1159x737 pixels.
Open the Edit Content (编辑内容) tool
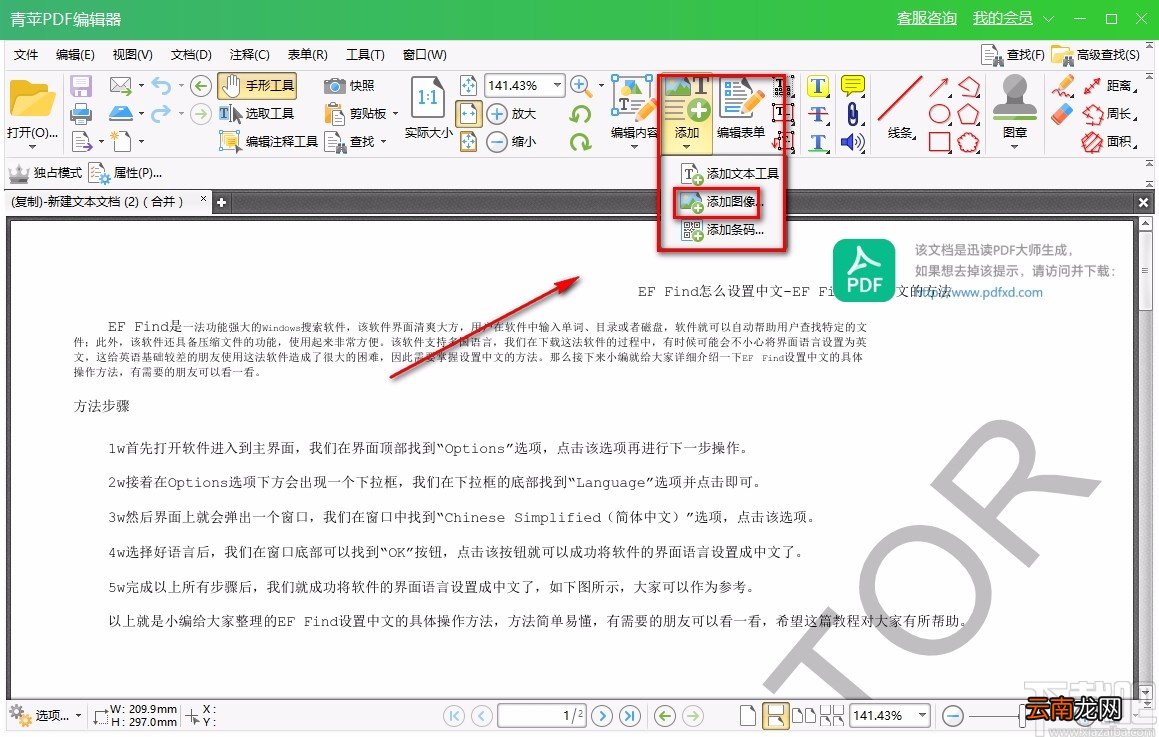pos(633,108)
